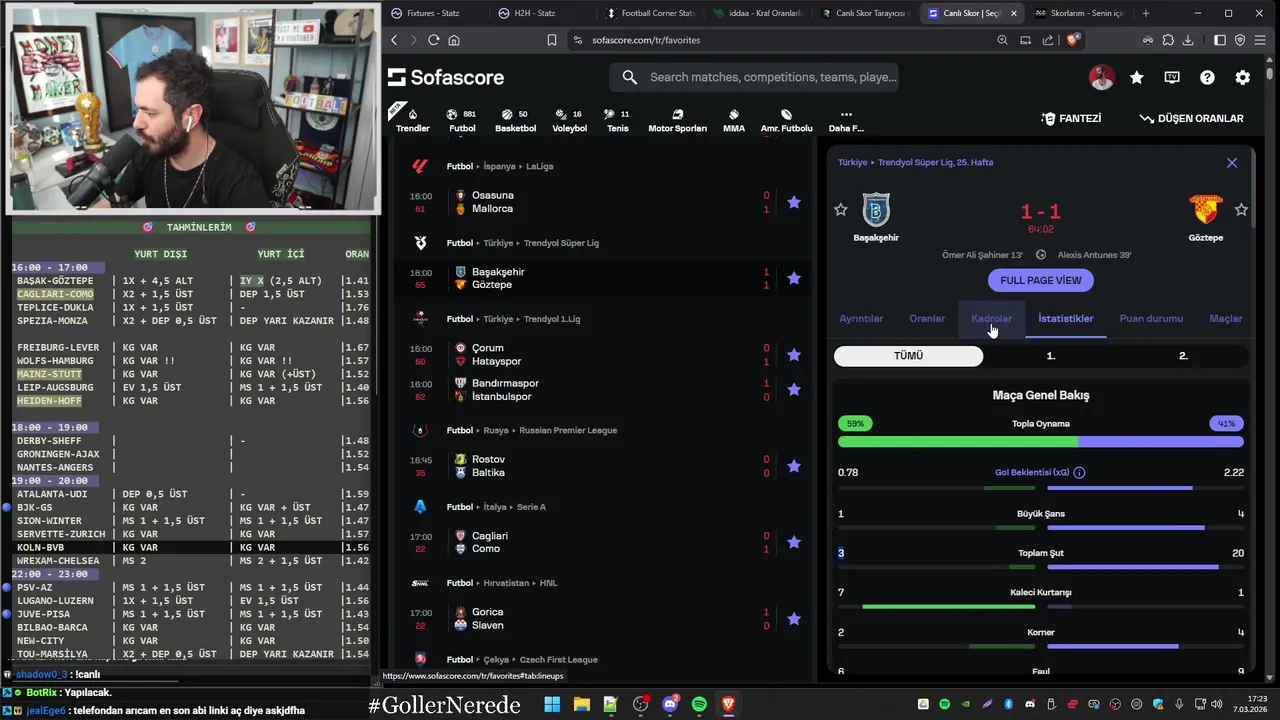The height and width of the screenshot is (720, 1280).
Task: Toggle favorite star for Bandırmaspor–İstanbulspor
Action: (794, 390)
